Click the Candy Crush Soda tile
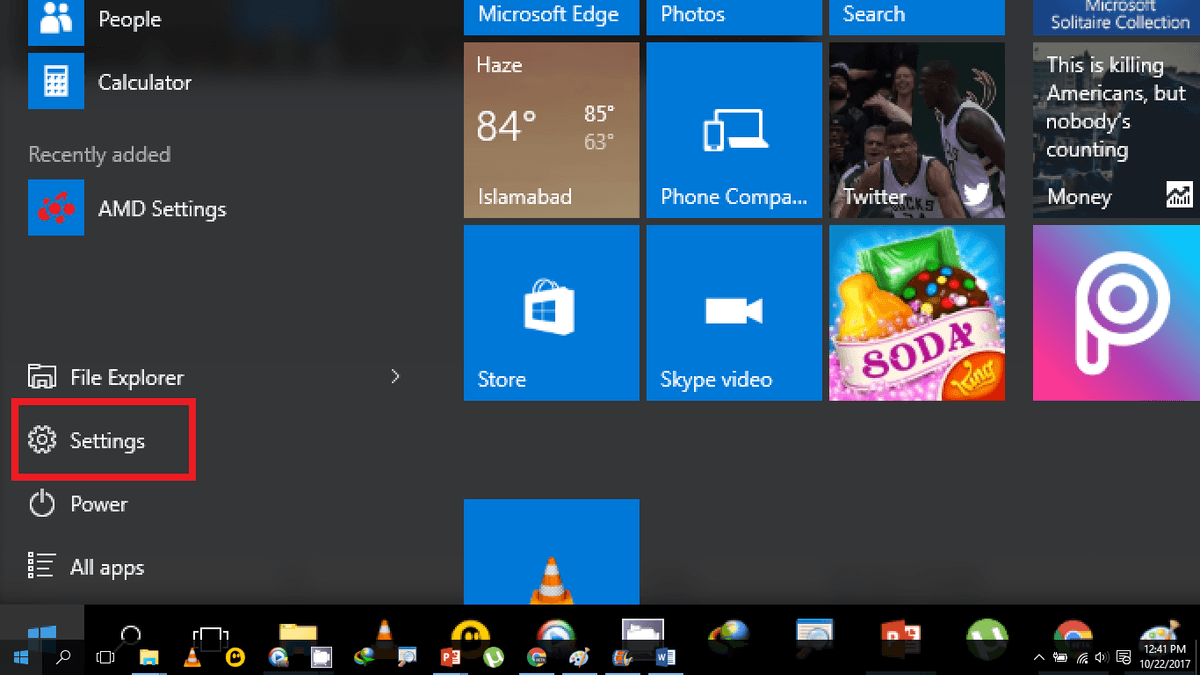1200x675 pixels. pos(916,312)
